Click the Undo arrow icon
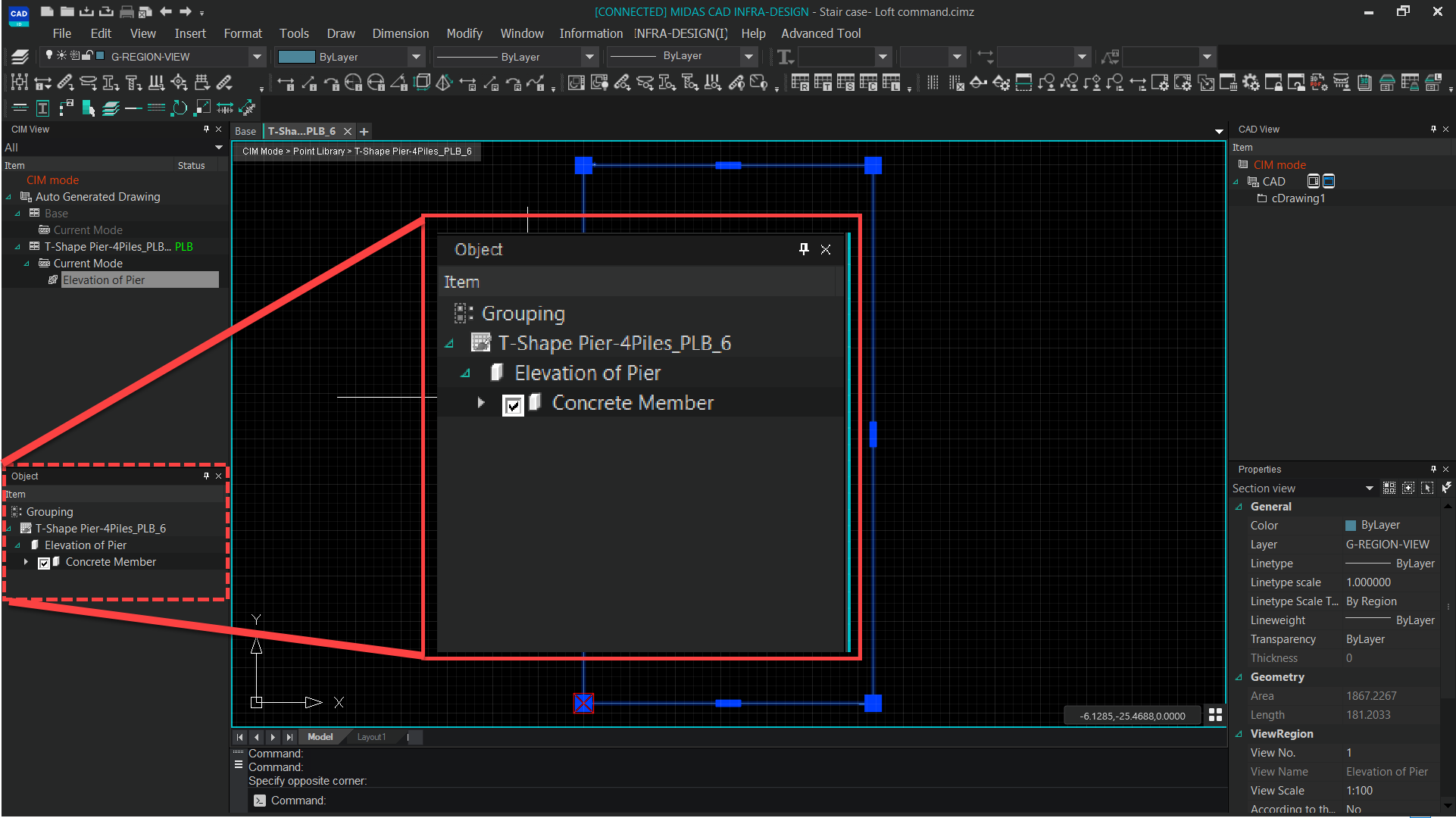1456x818 pixels. point(166,12)
